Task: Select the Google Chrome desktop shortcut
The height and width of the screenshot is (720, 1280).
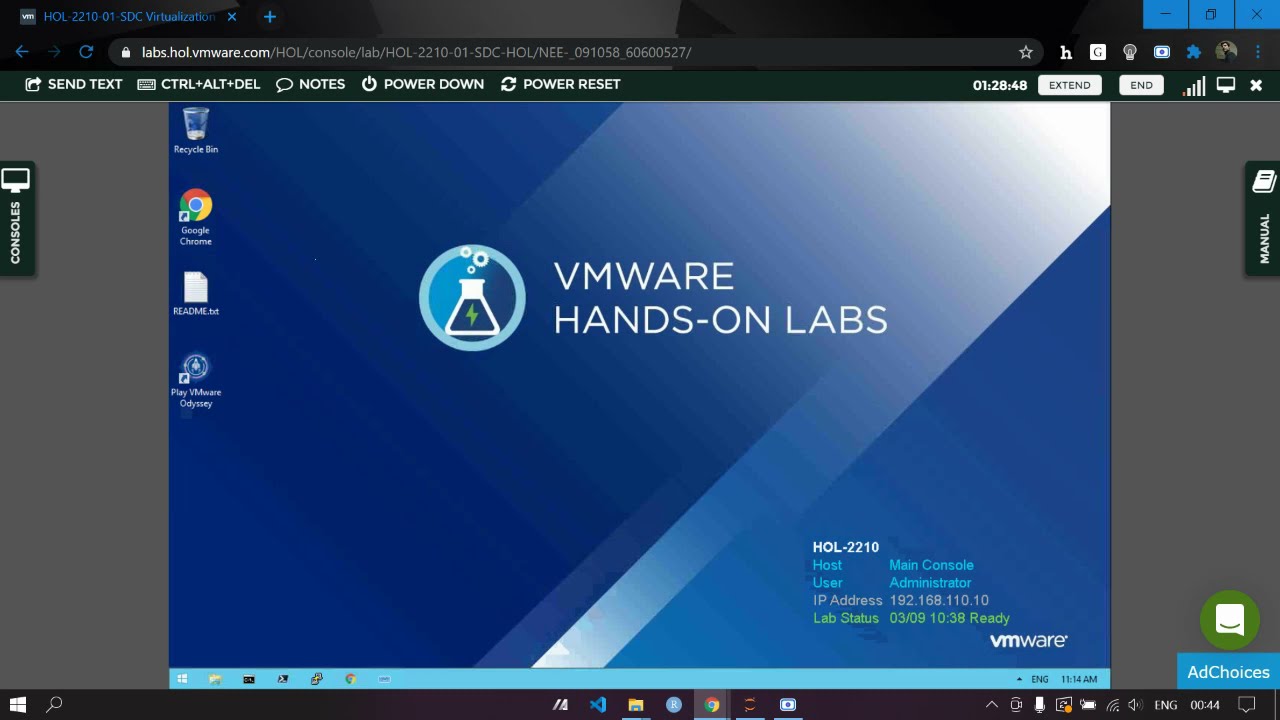Action: click(x=196, y=217)
